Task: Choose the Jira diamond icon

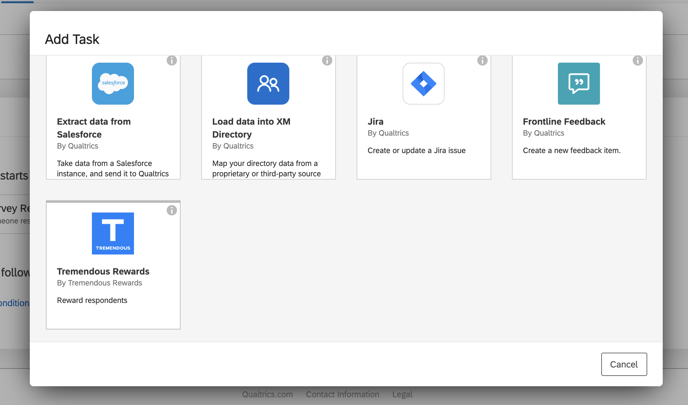Action: point(423,83)
